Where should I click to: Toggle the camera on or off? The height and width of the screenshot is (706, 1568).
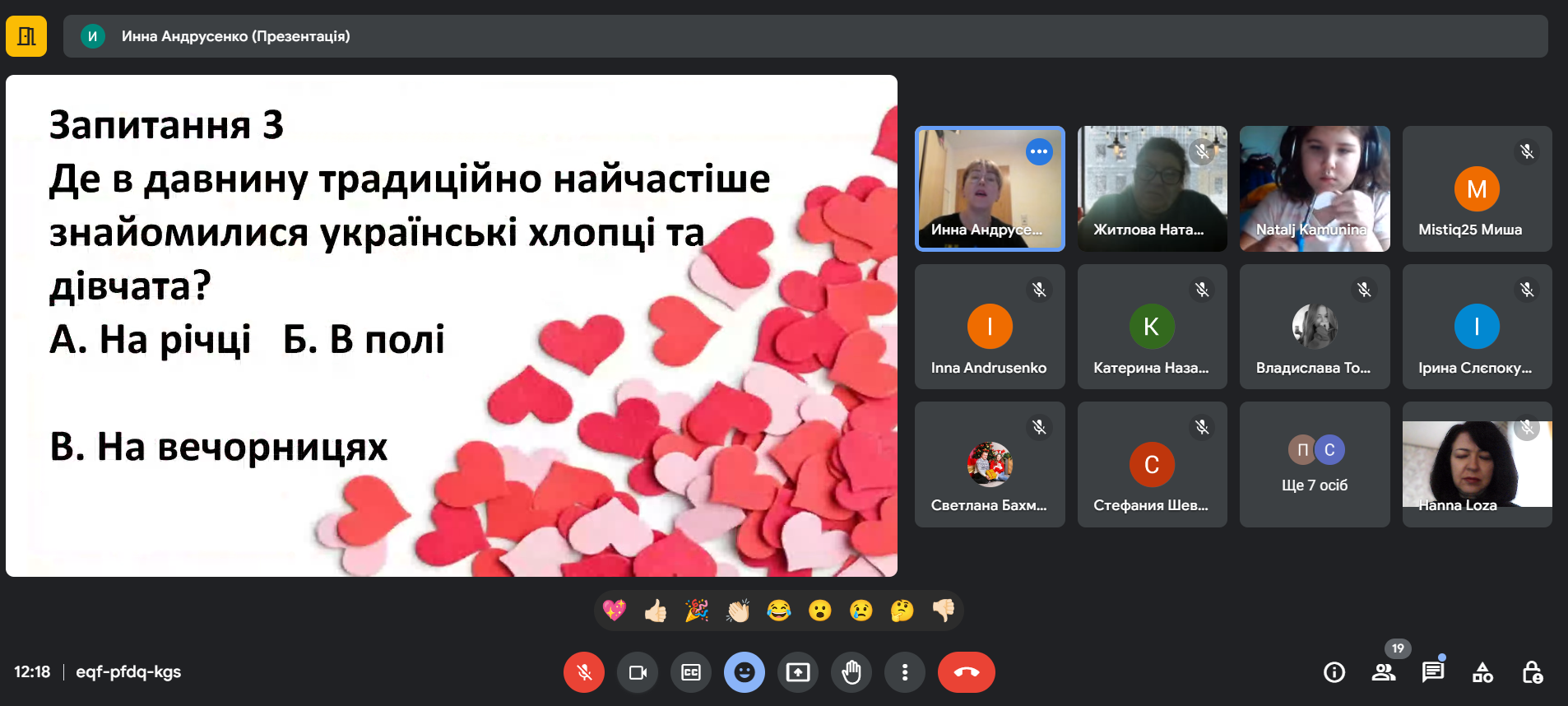(638, 672)
